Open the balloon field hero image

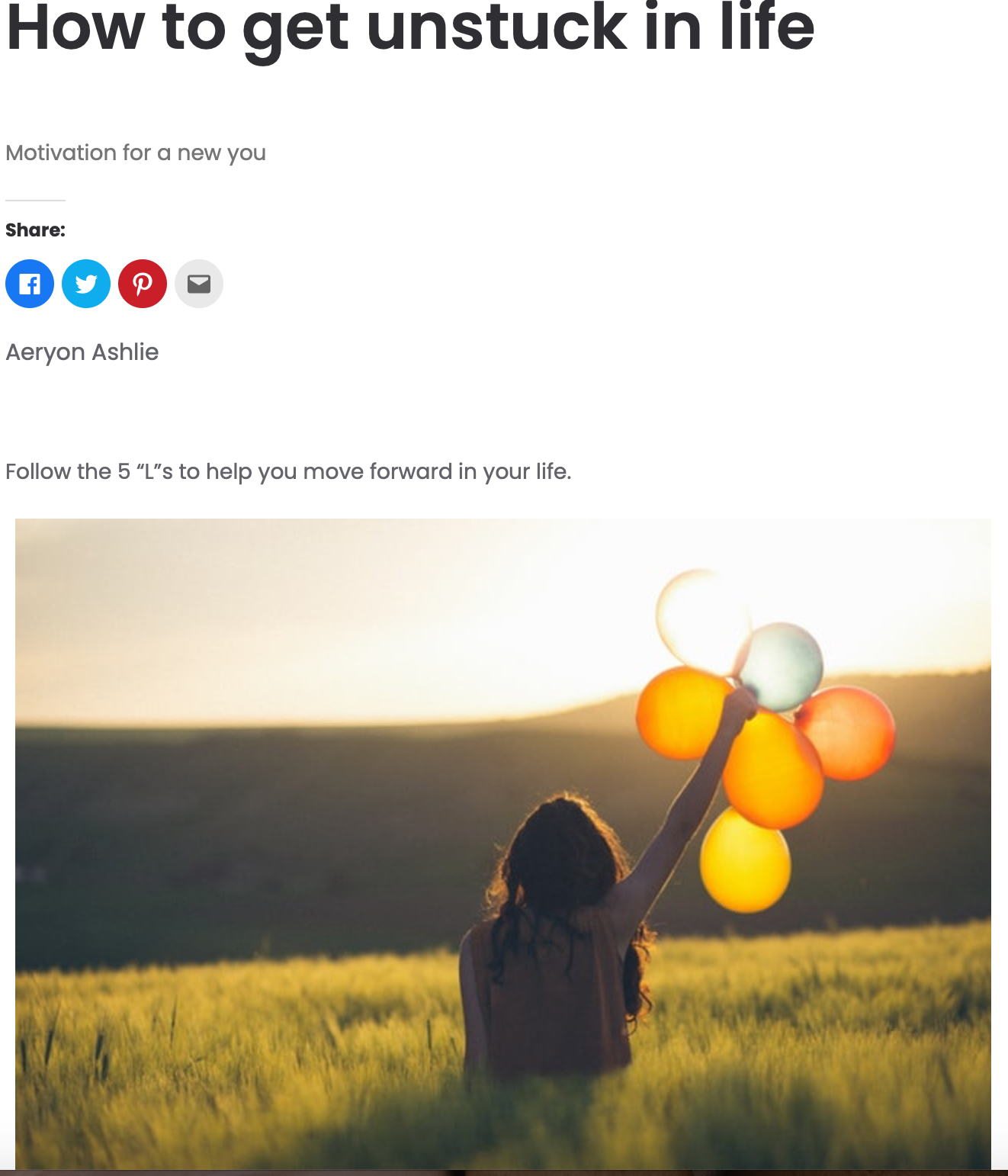point(503,843)
